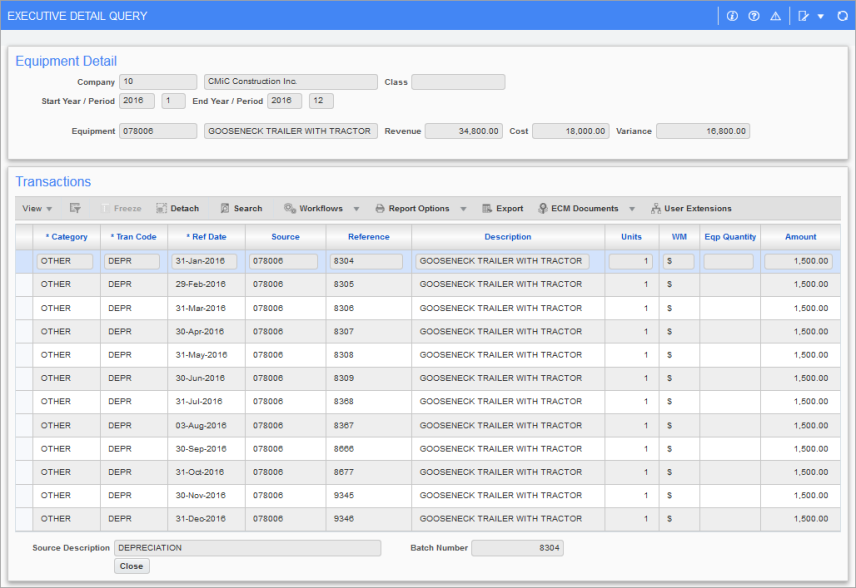
Task: Select the row dated 29-Feb-2016
Action: 428,284
